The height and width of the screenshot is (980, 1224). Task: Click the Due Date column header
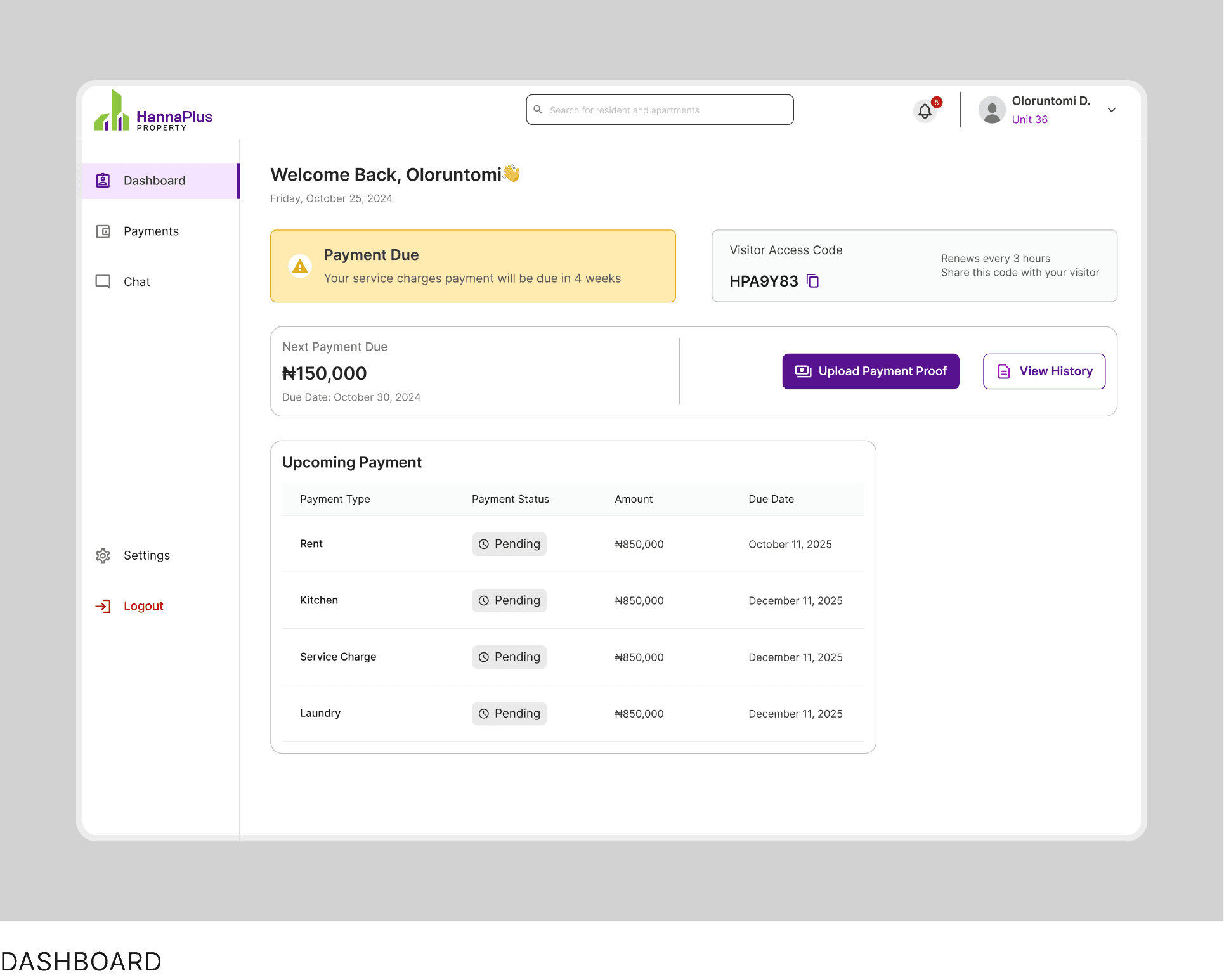[771, 500]
